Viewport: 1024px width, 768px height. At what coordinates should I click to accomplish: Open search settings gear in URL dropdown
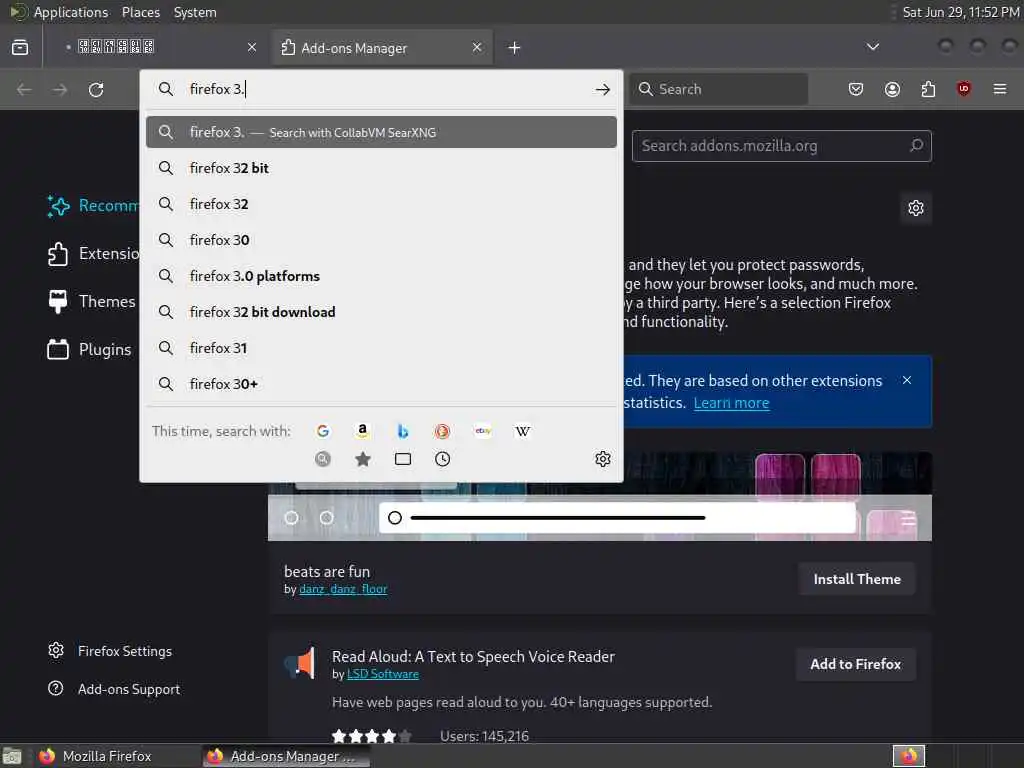603,459
